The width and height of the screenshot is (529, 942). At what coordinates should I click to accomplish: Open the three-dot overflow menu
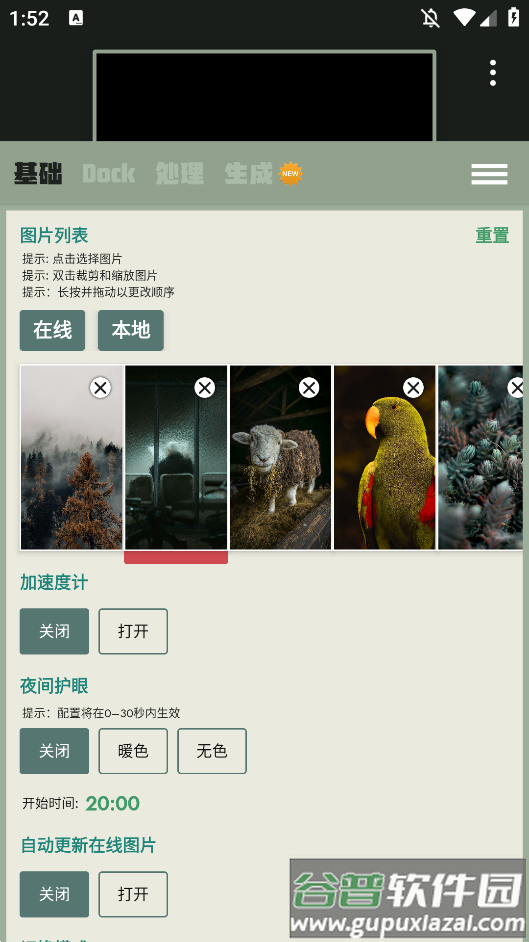pos(492,73)
